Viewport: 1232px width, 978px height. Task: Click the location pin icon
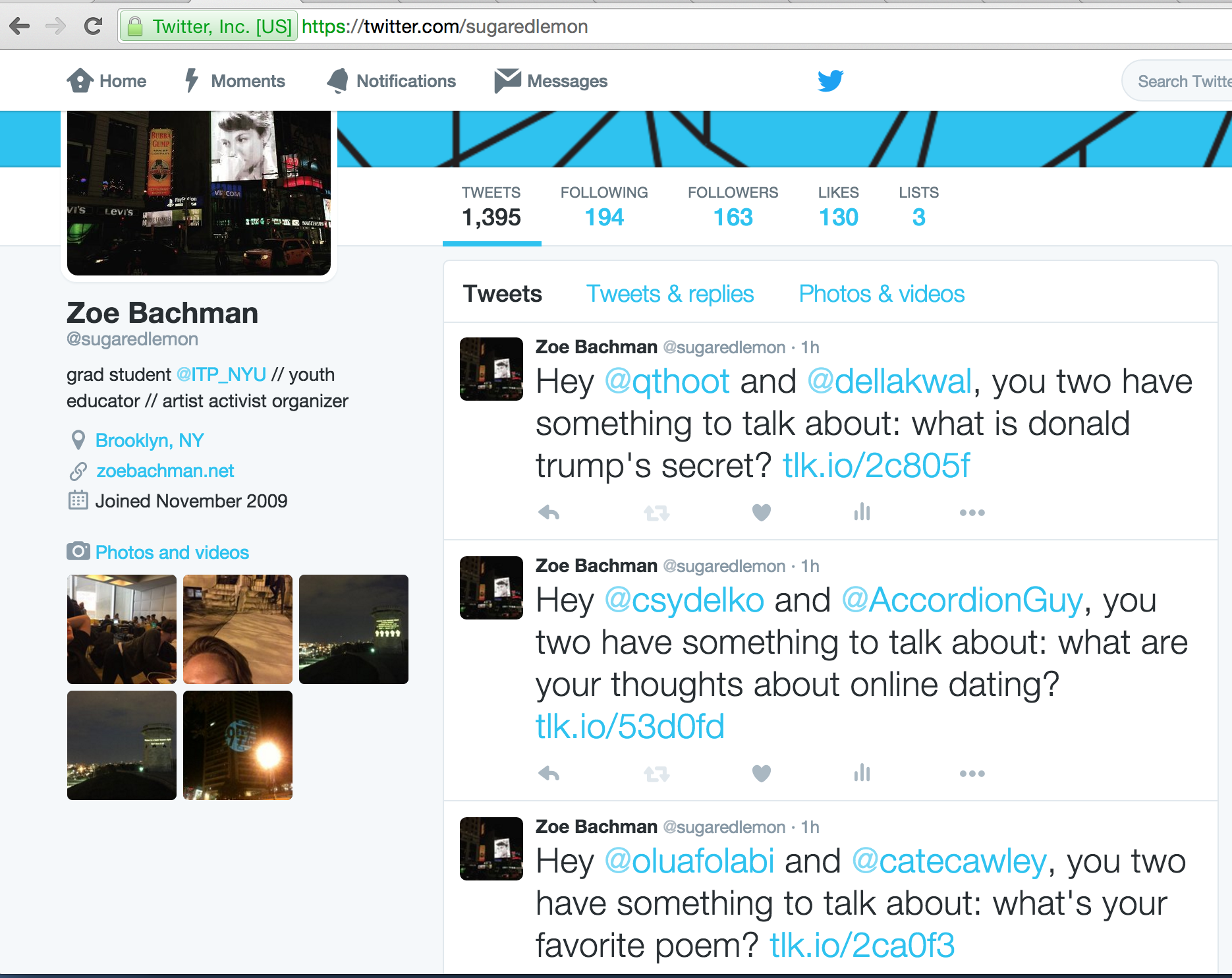(78, 440)
